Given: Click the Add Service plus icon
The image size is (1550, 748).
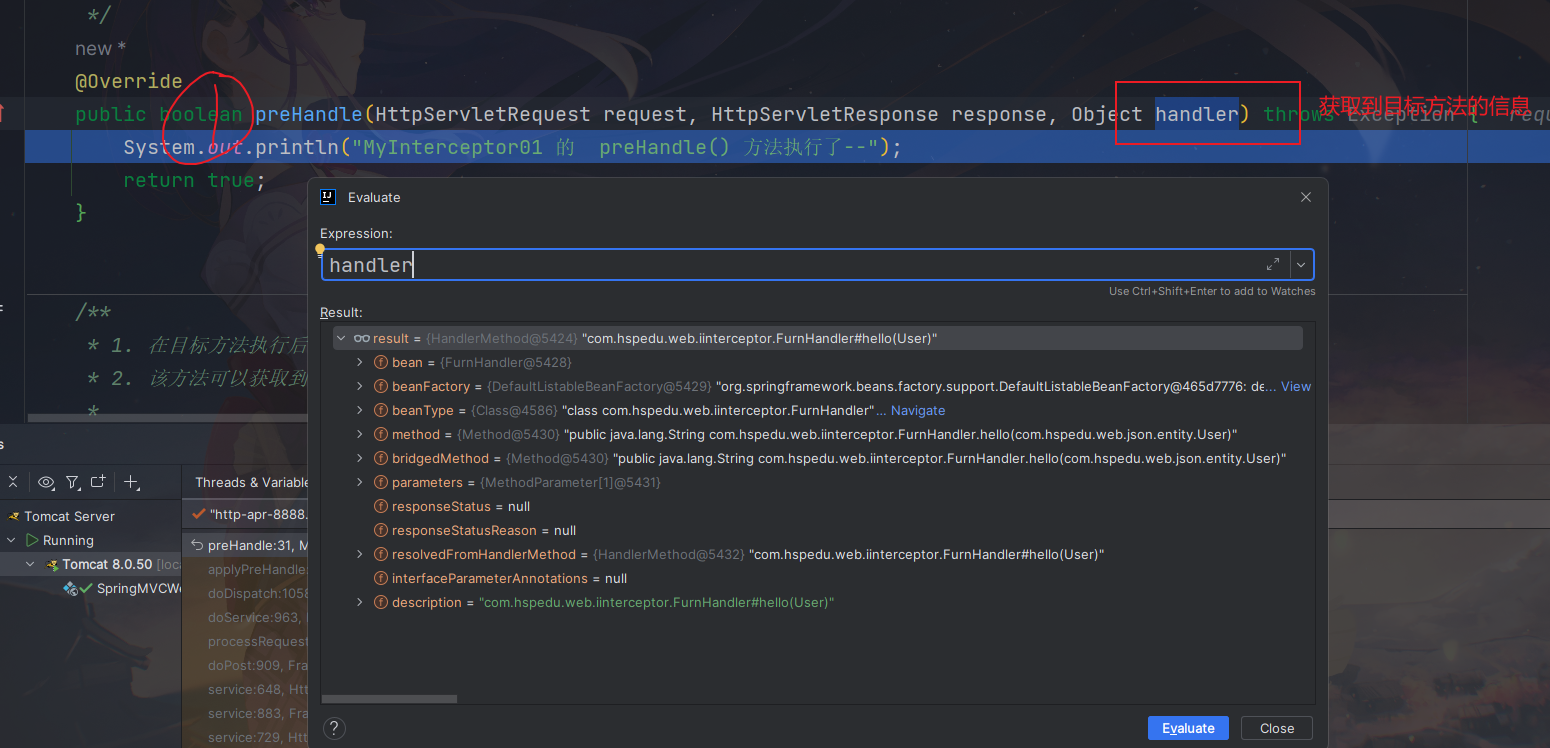Looking at the screenshot, I should point(131,482).
